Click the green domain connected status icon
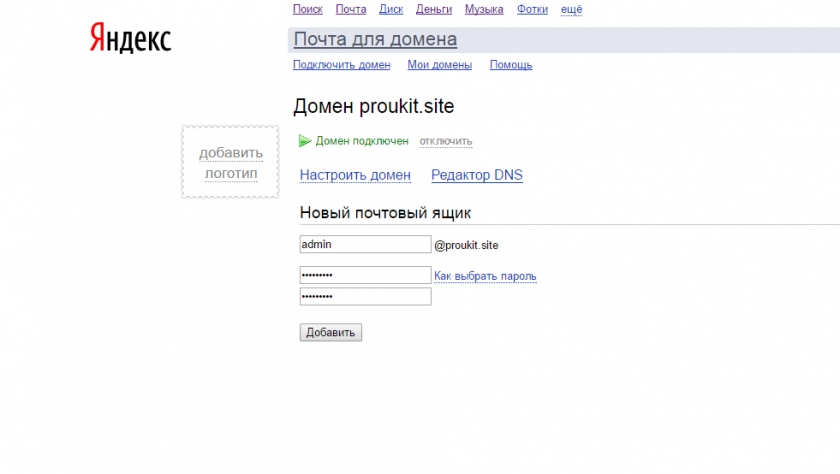This screenshot has height=474, width=840. point(305,141)
